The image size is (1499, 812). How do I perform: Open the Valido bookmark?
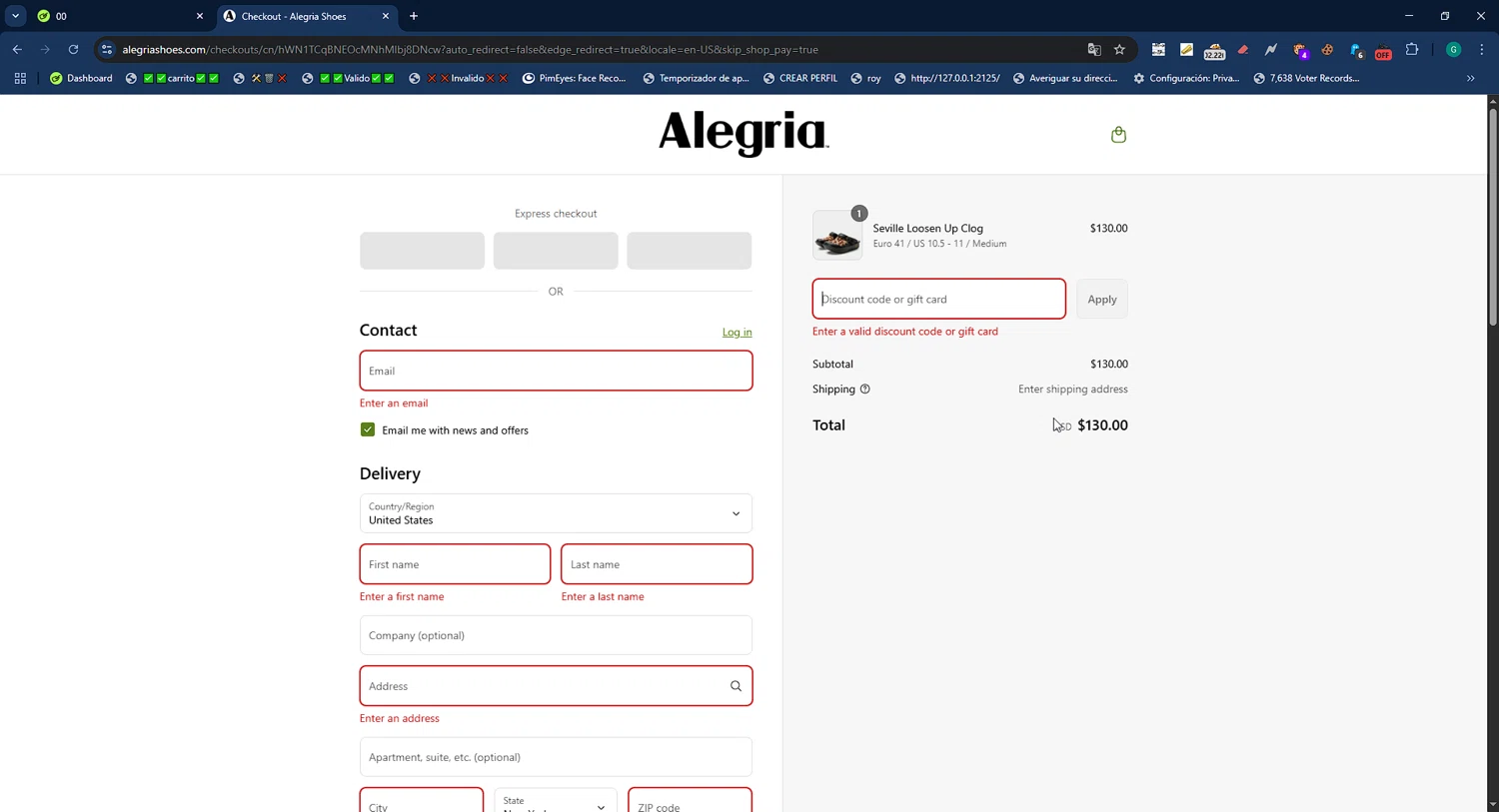[x=349, y=78]
